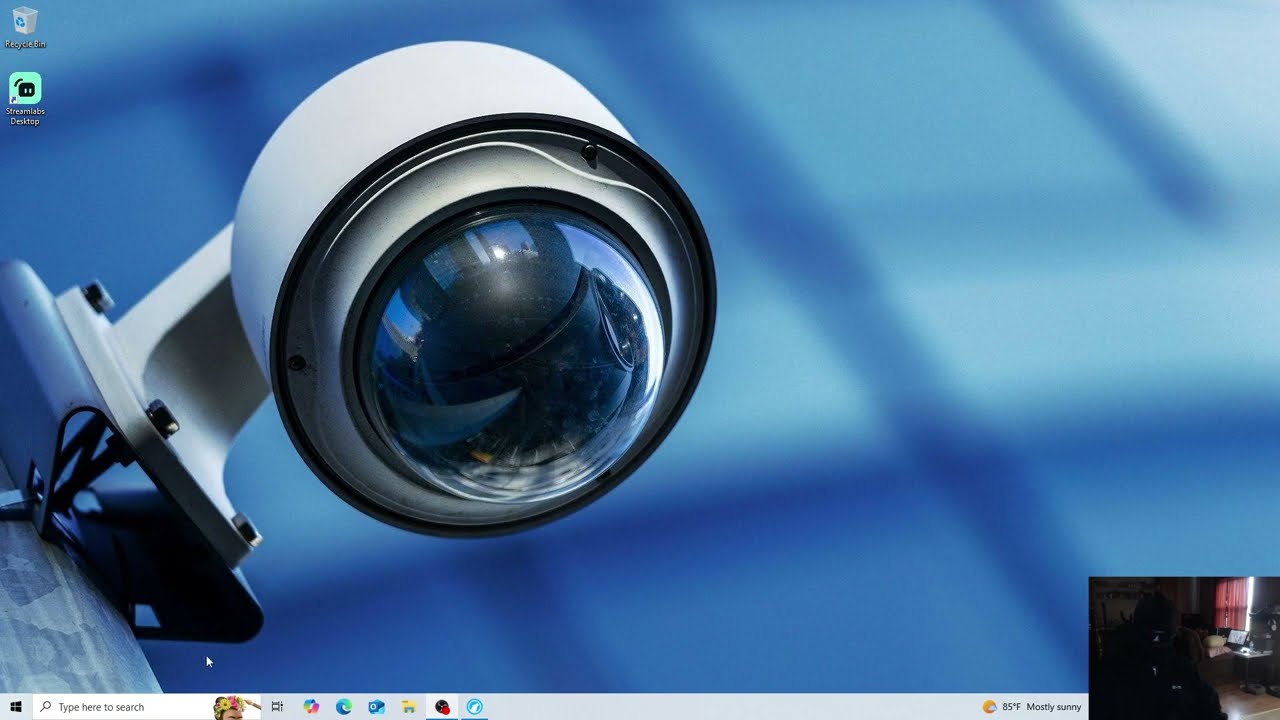Launch Copilot from the taskbar
Screen dimensions: 1280x720
[311, 707]
